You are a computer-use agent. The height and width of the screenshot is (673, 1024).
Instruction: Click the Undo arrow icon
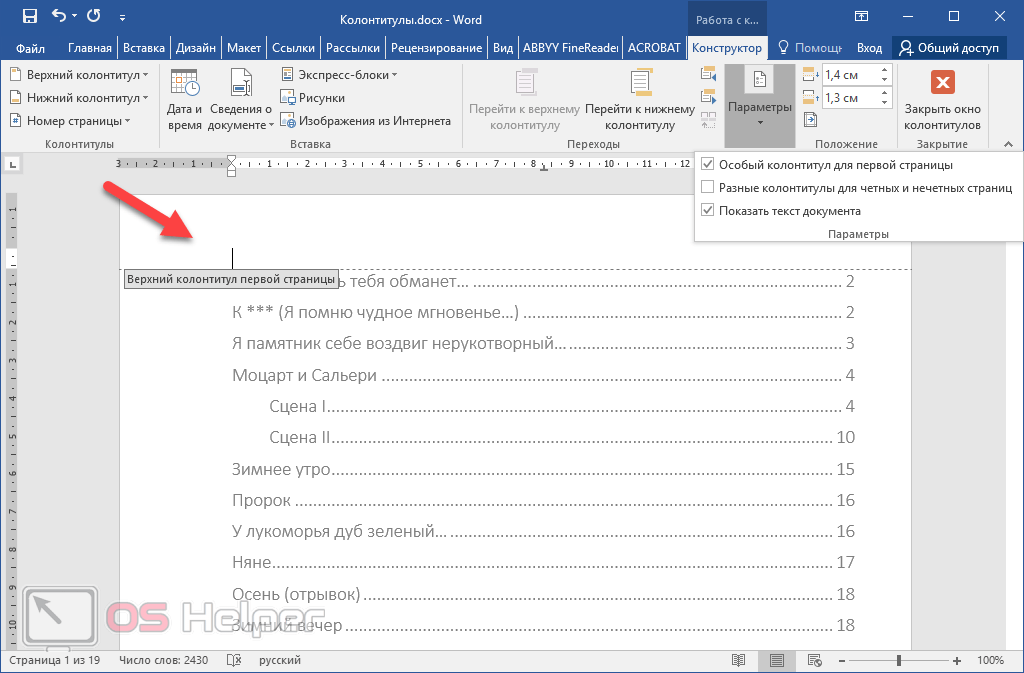tap(58, 16)
